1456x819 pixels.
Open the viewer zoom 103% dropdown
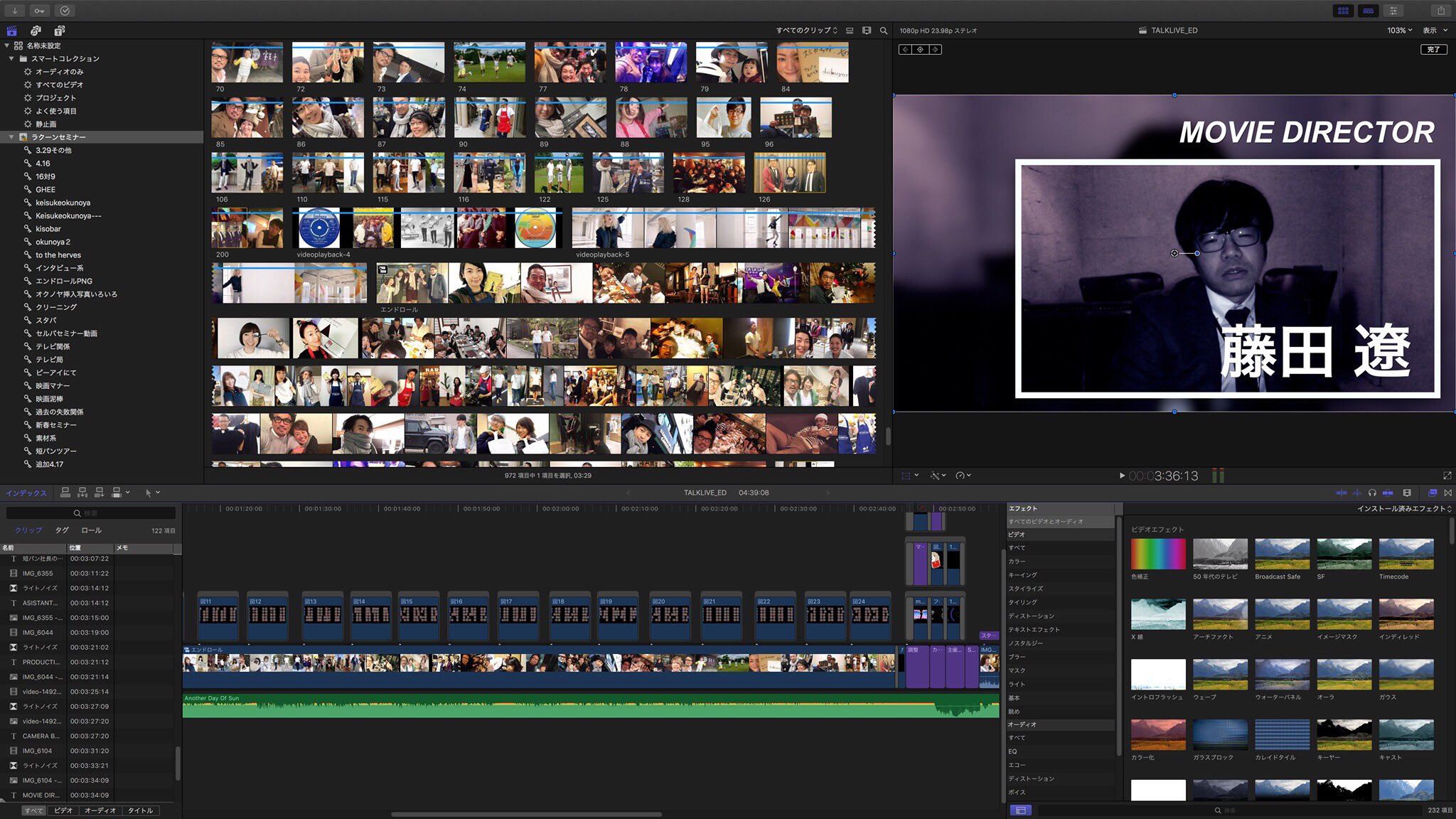[x=1399, y=31]
